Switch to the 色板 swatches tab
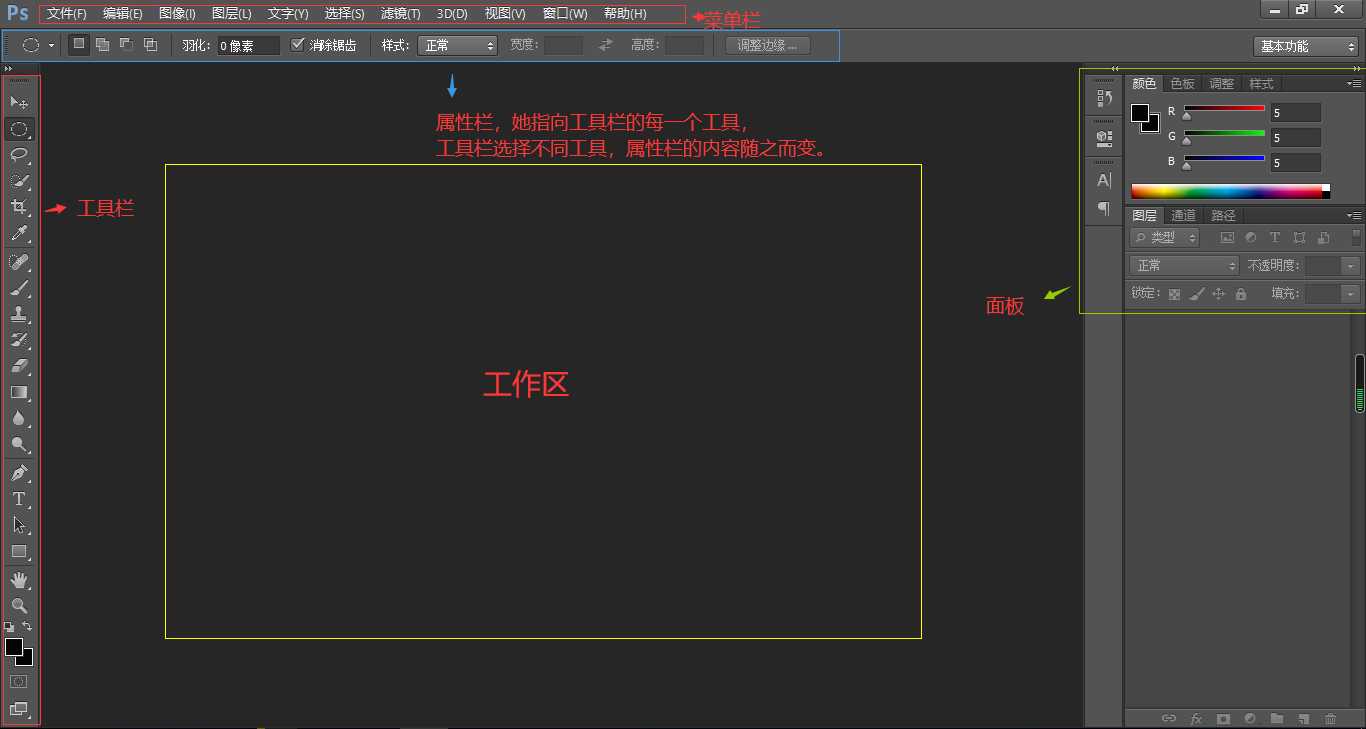 click(1182, 84)
